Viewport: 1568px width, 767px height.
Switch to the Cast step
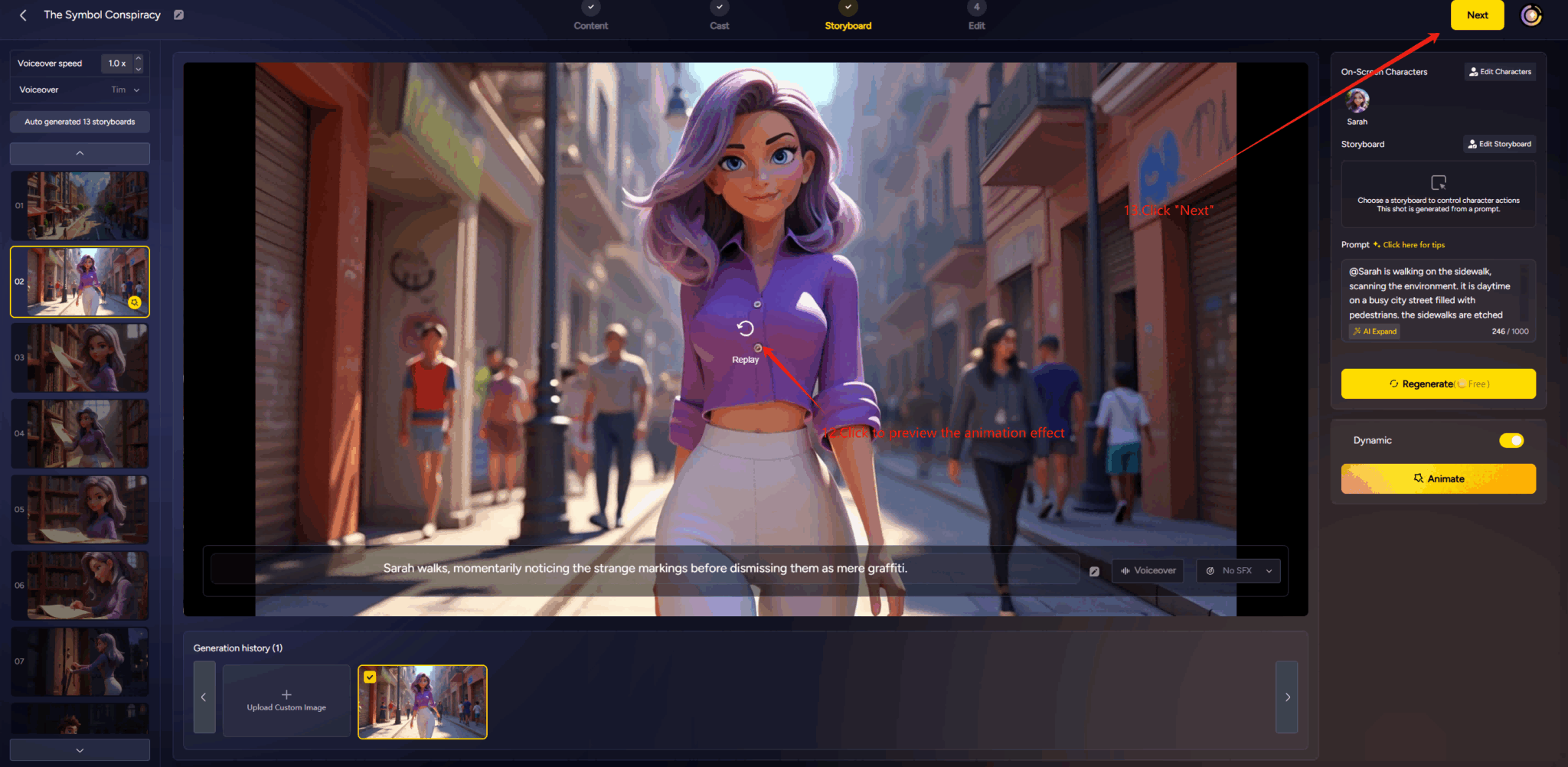tap(718, 15)
